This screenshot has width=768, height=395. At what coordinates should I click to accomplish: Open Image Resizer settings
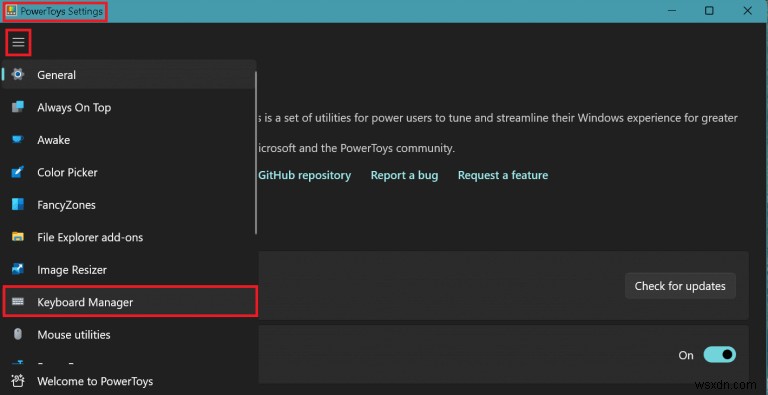coord(129,270)
